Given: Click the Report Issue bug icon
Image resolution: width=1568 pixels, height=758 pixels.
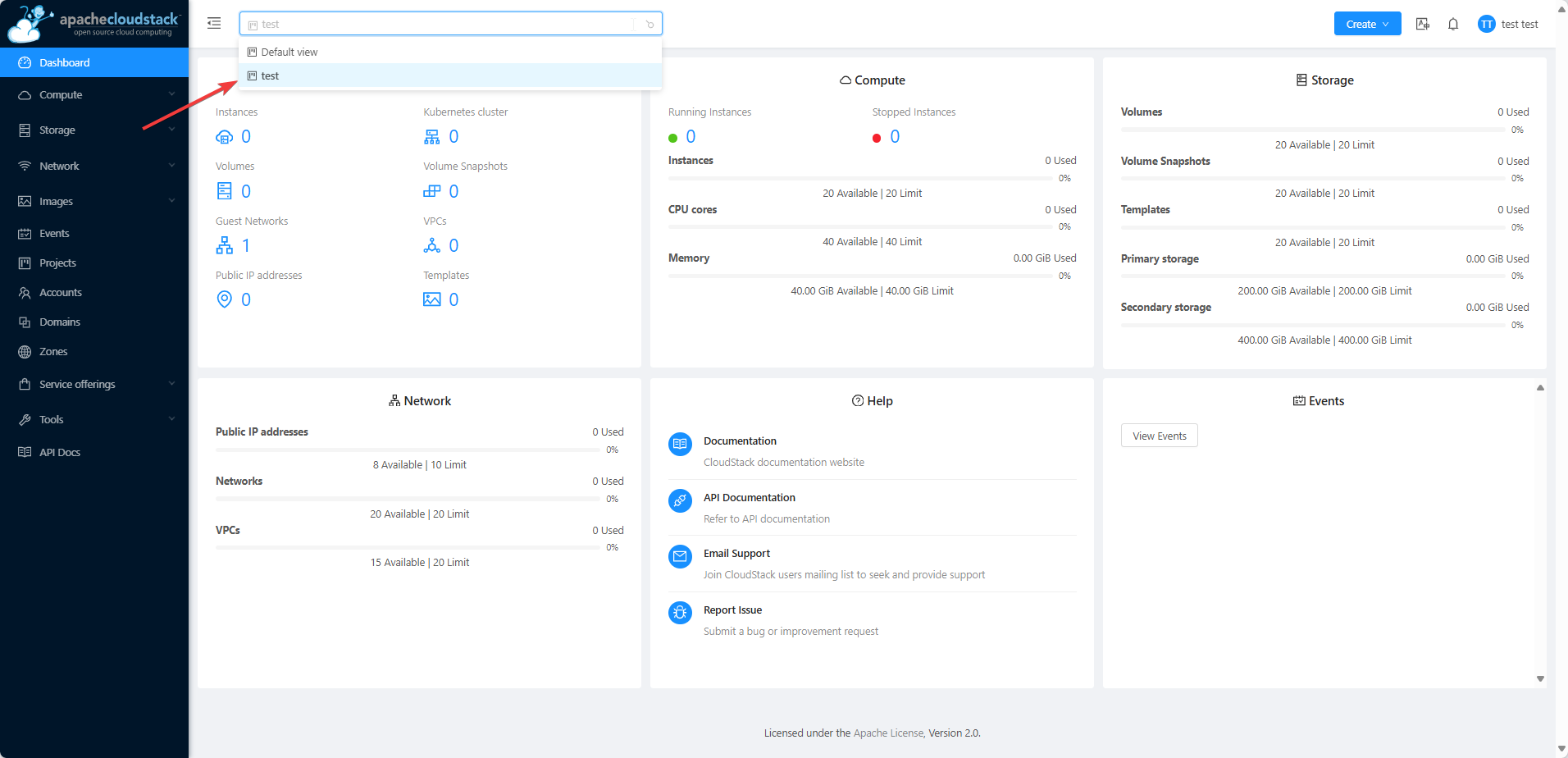Looking at the screenshot, I should coord(680,613).
